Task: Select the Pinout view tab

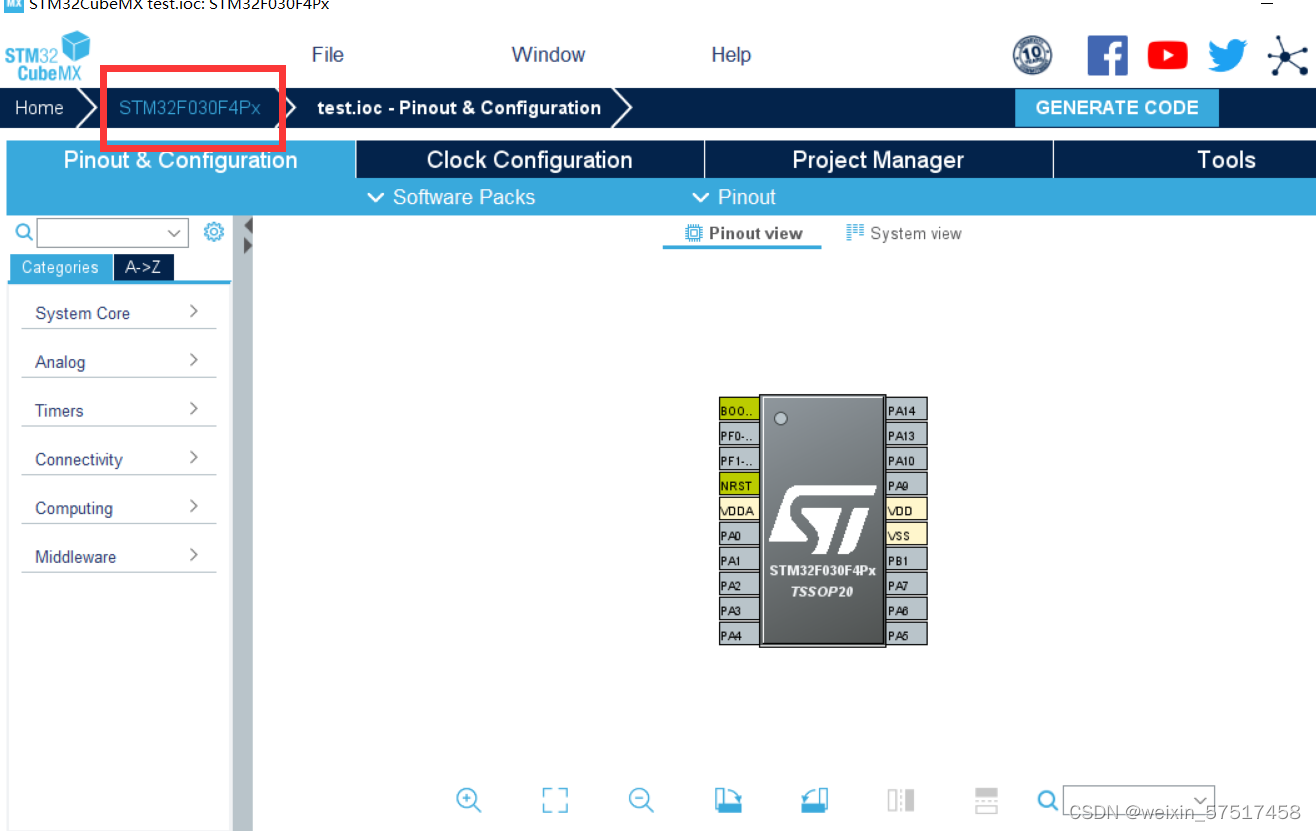Action: (x=743, y=234)
